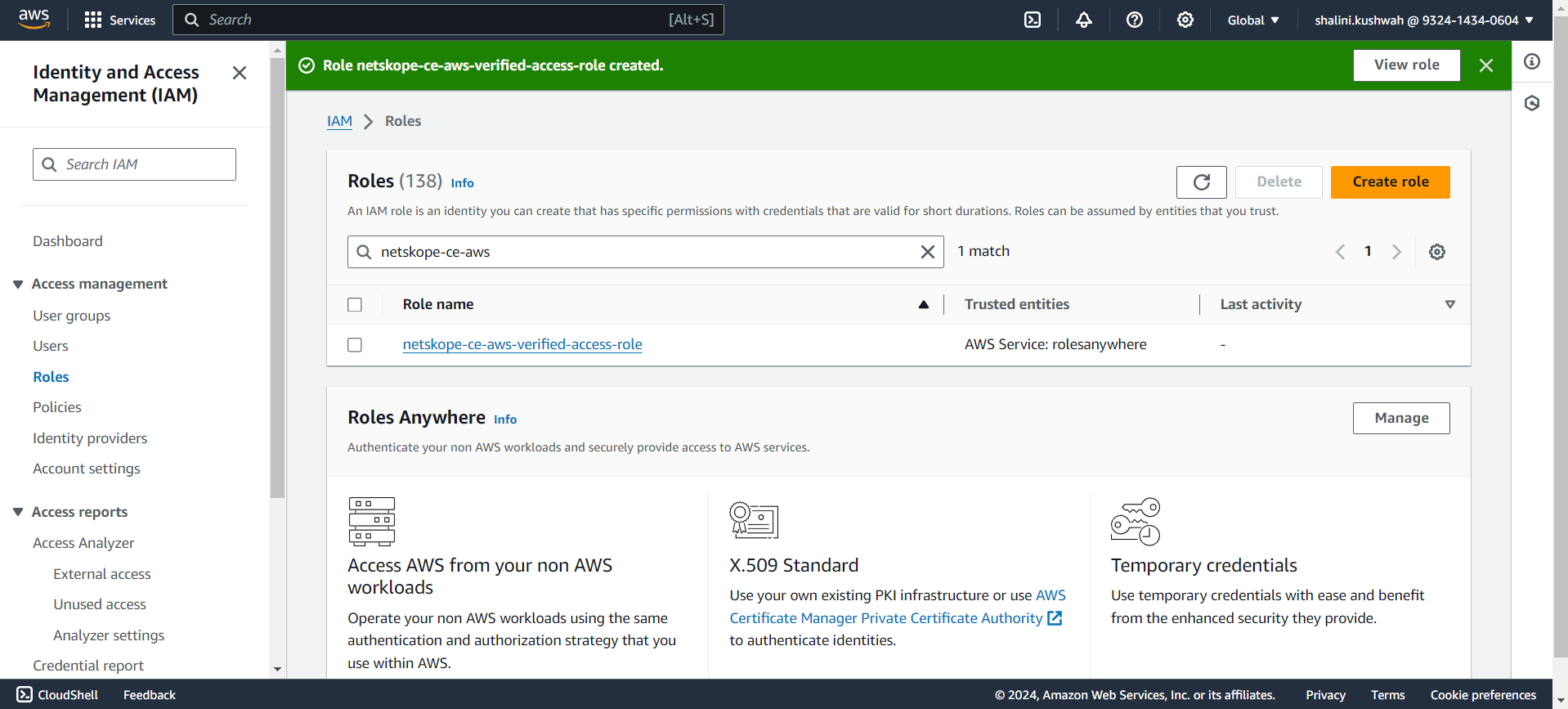Click the roles filter search box
Viewport: 1568px width, 709px height.
pos(645,252)
